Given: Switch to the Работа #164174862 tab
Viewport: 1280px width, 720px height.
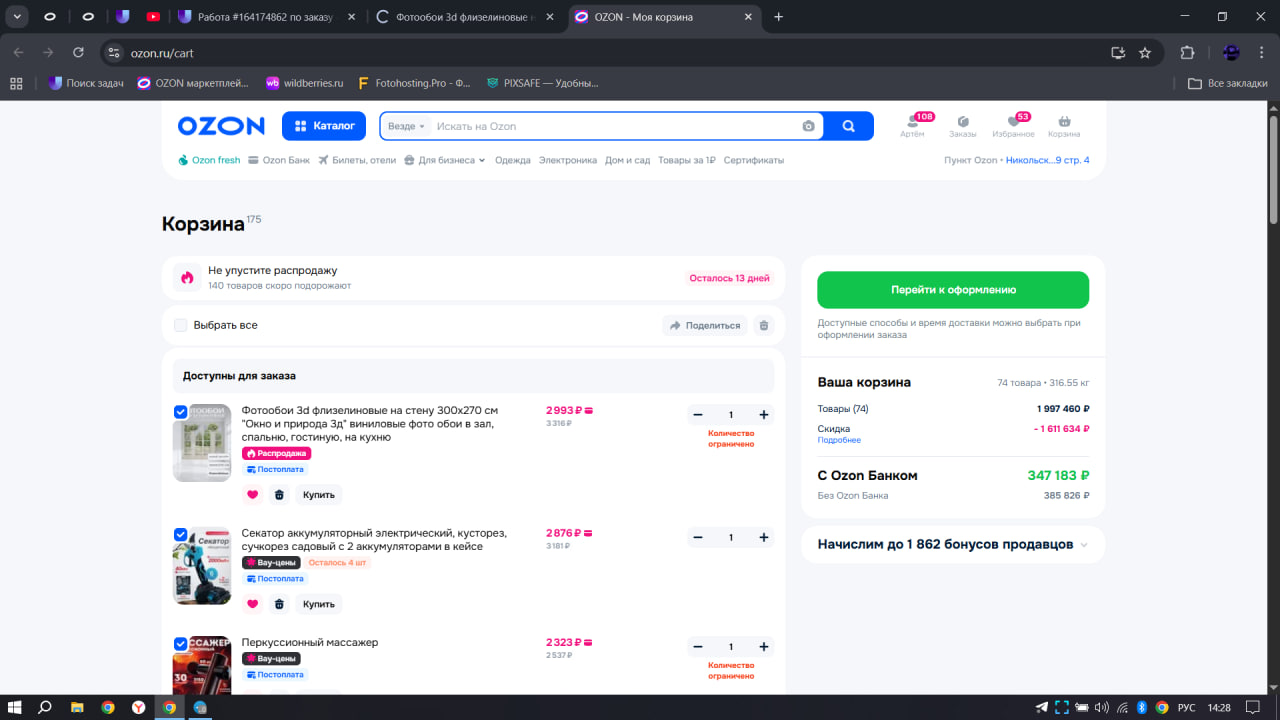Looking at the screenshot, I should click(267, 16).
